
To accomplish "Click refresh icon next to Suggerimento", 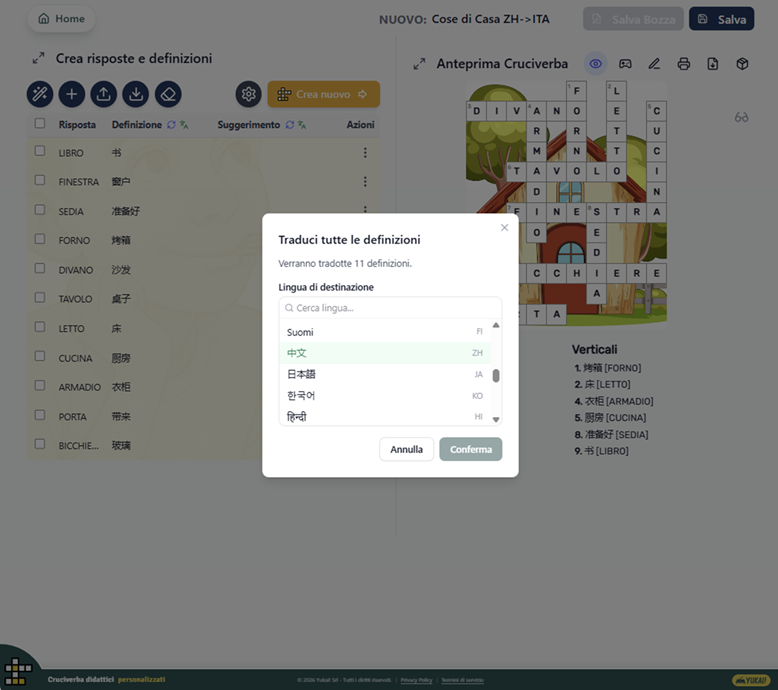I will pyautogui.click(x=290, y=125).
